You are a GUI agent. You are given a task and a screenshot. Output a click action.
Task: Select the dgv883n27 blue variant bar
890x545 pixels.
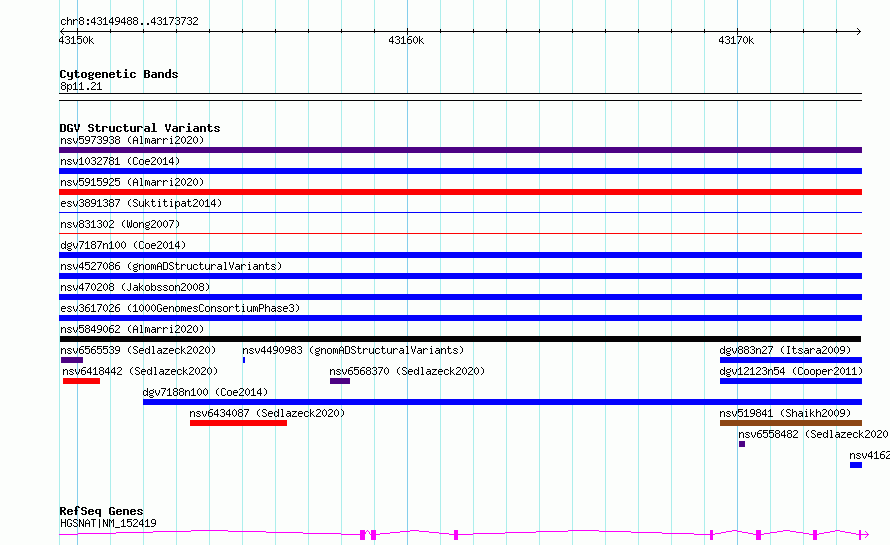[x=791, y=360]
